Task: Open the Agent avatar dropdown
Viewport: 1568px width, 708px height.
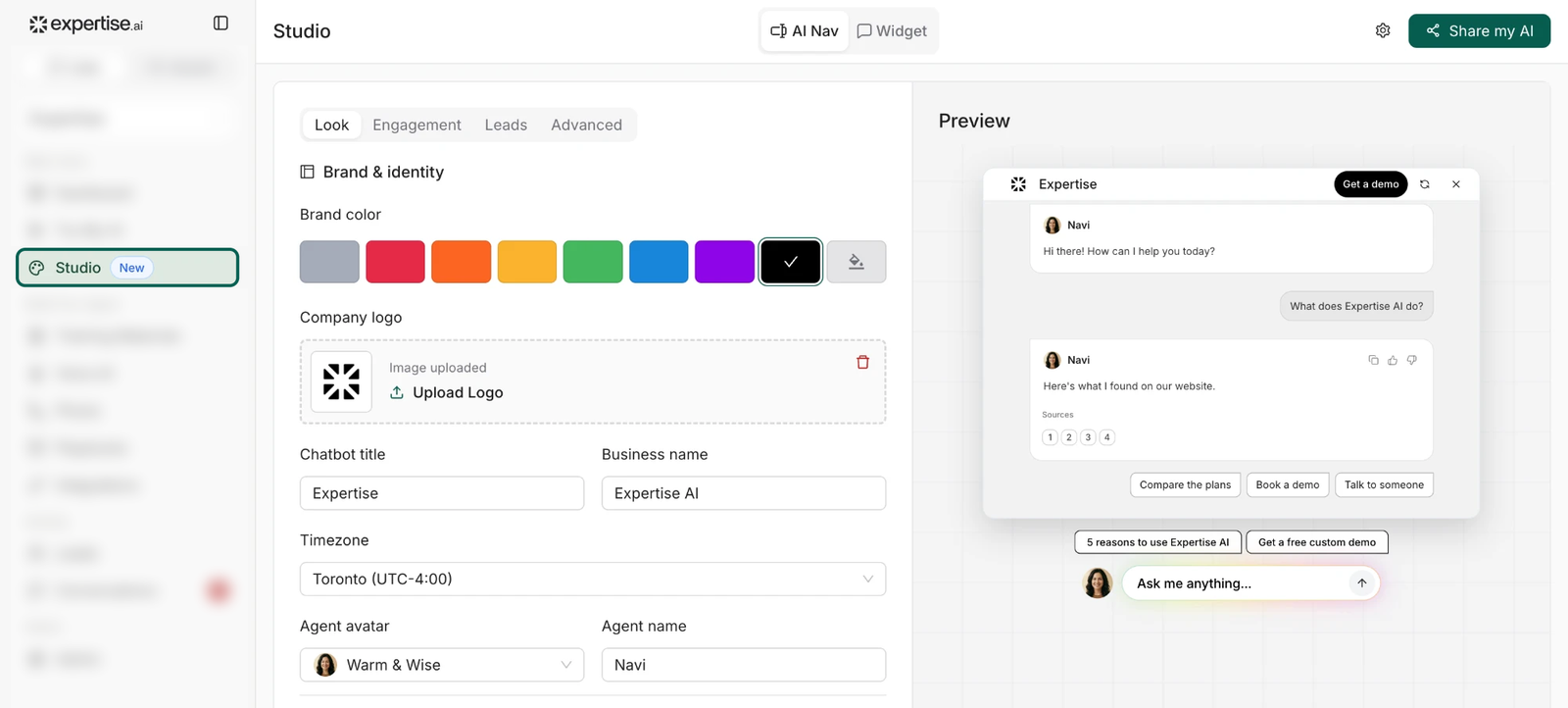Action: [442, 665]
